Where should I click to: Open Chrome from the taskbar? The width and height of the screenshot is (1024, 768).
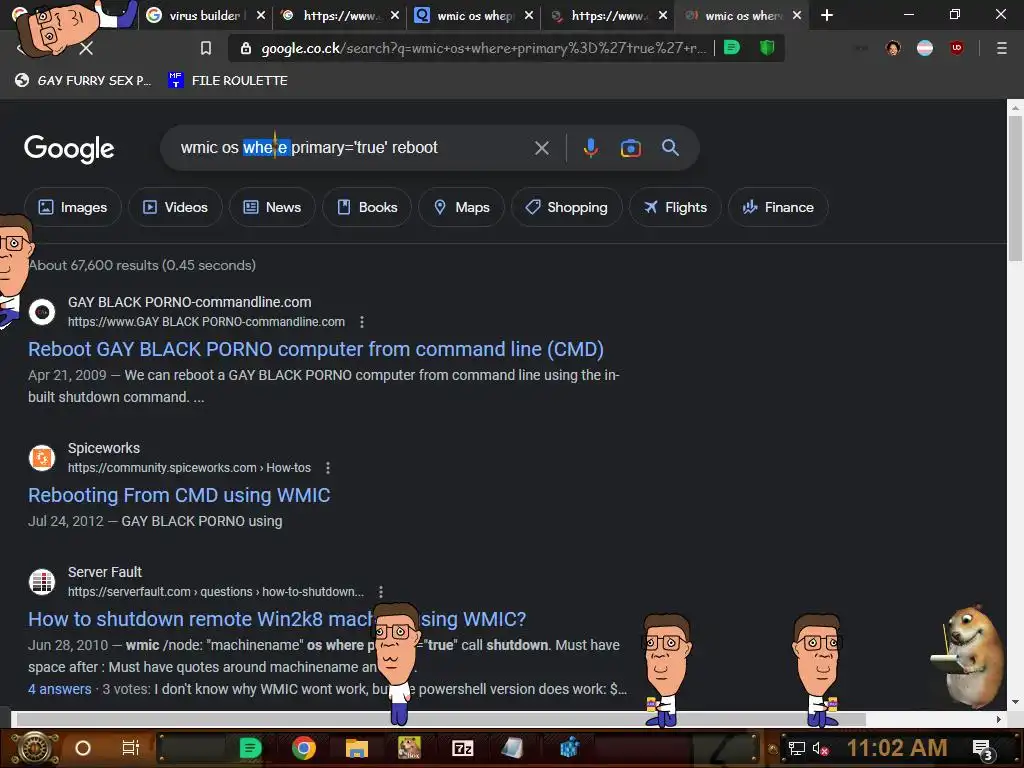304,748
